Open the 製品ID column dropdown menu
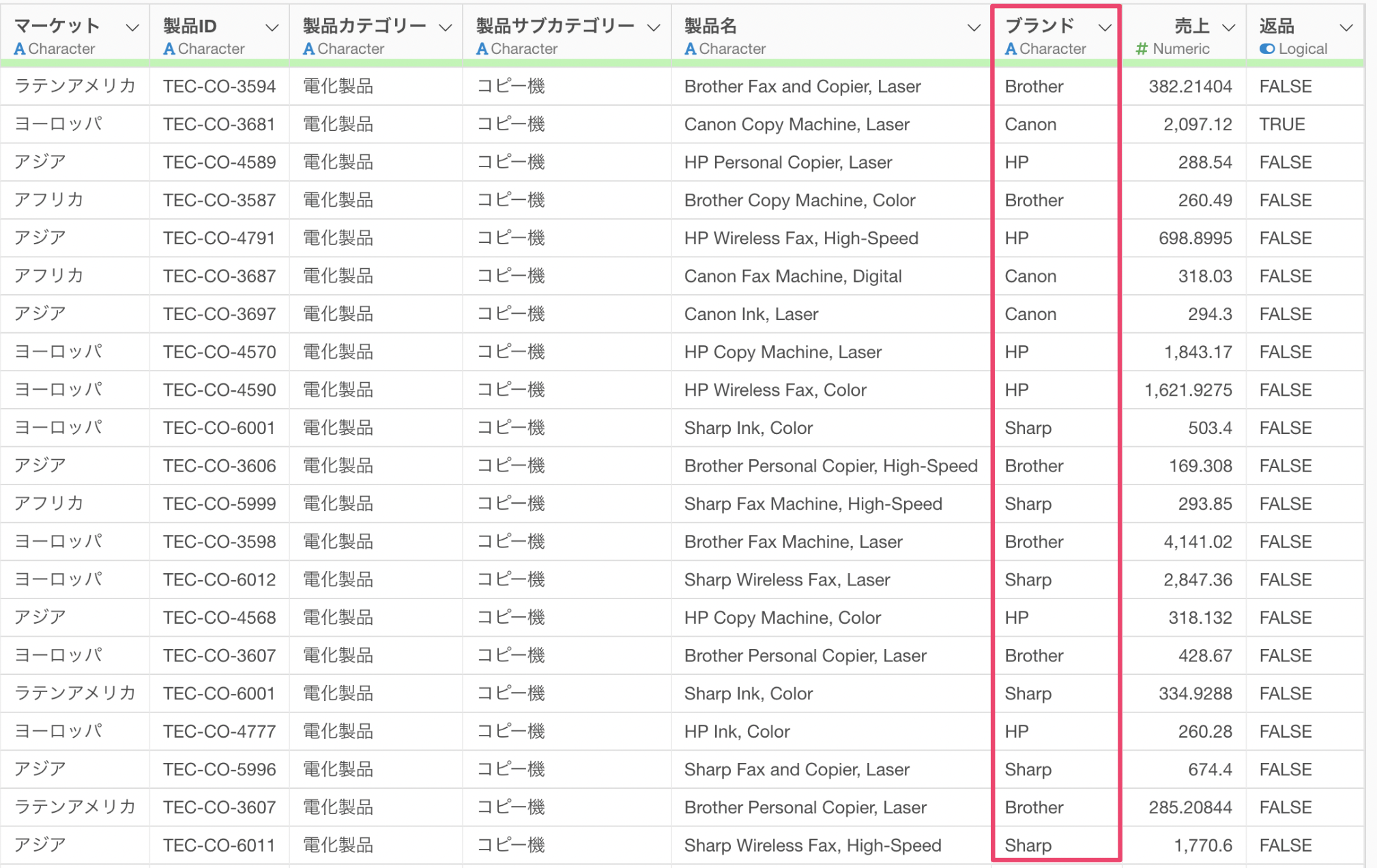Image resolution: width=1377 pixels, height=868 pixels. (272, 28)
